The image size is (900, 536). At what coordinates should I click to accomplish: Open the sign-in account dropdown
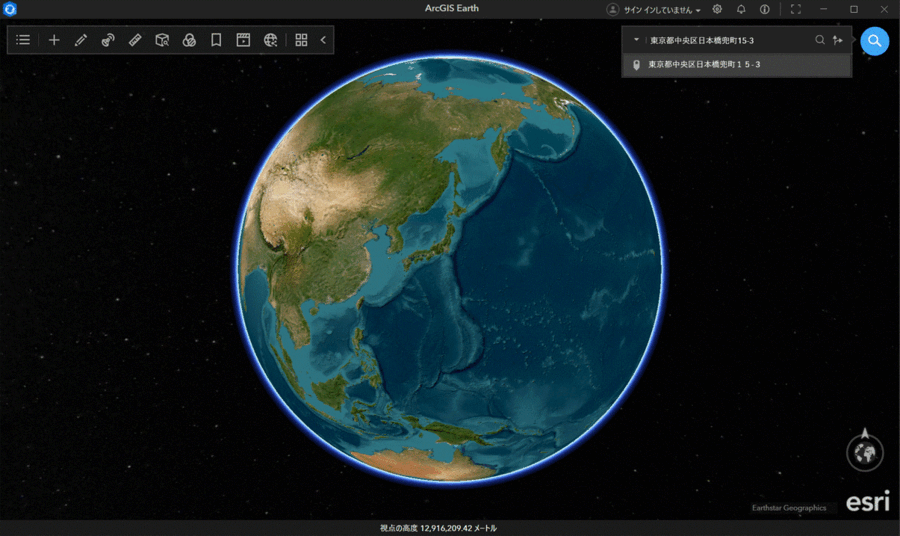click(x=656, y=9)
